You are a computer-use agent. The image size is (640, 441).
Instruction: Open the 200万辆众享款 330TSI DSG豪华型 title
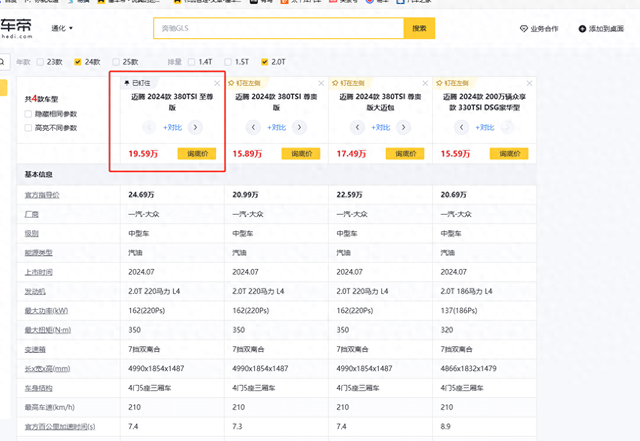click(484, 102)
